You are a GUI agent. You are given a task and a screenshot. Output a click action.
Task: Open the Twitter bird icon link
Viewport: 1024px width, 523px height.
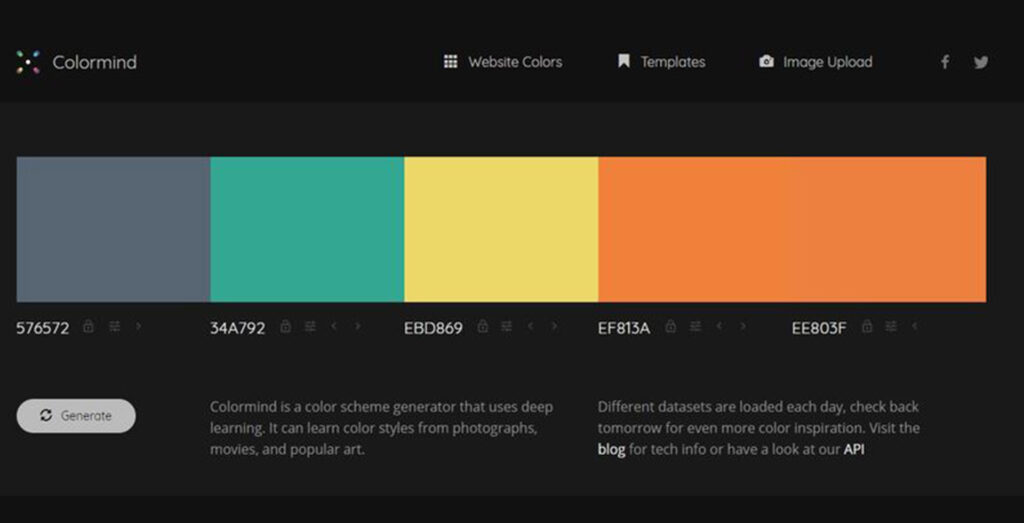pos(981,62)
